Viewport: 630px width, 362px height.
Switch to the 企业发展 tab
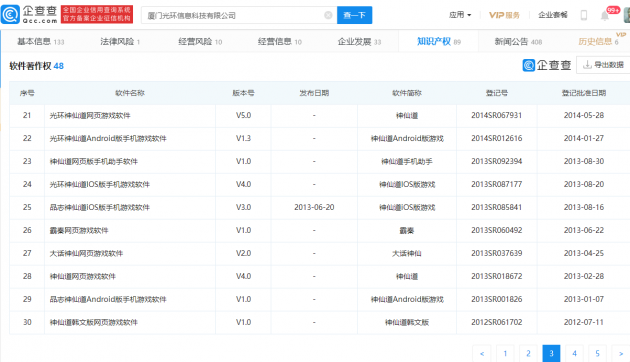[x=359, y=41]
